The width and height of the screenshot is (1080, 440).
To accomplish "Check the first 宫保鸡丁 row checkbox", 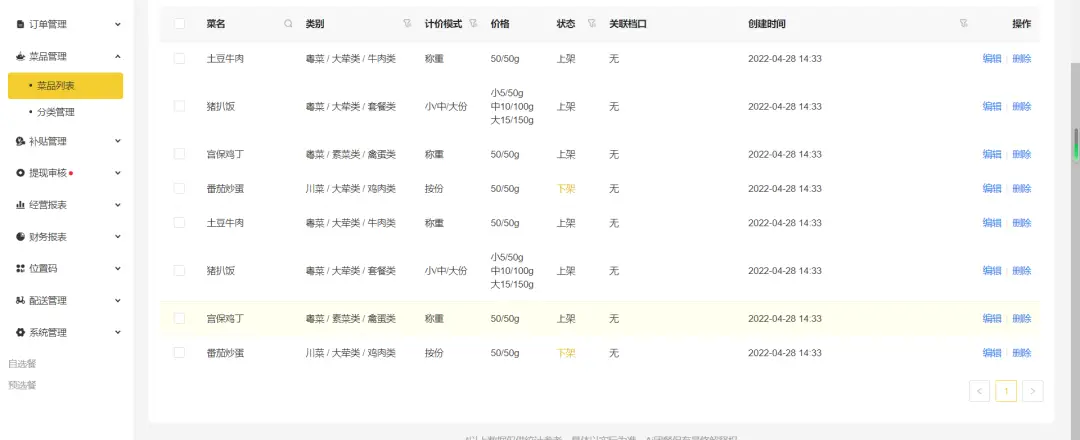I will click(x=179, y=154).
